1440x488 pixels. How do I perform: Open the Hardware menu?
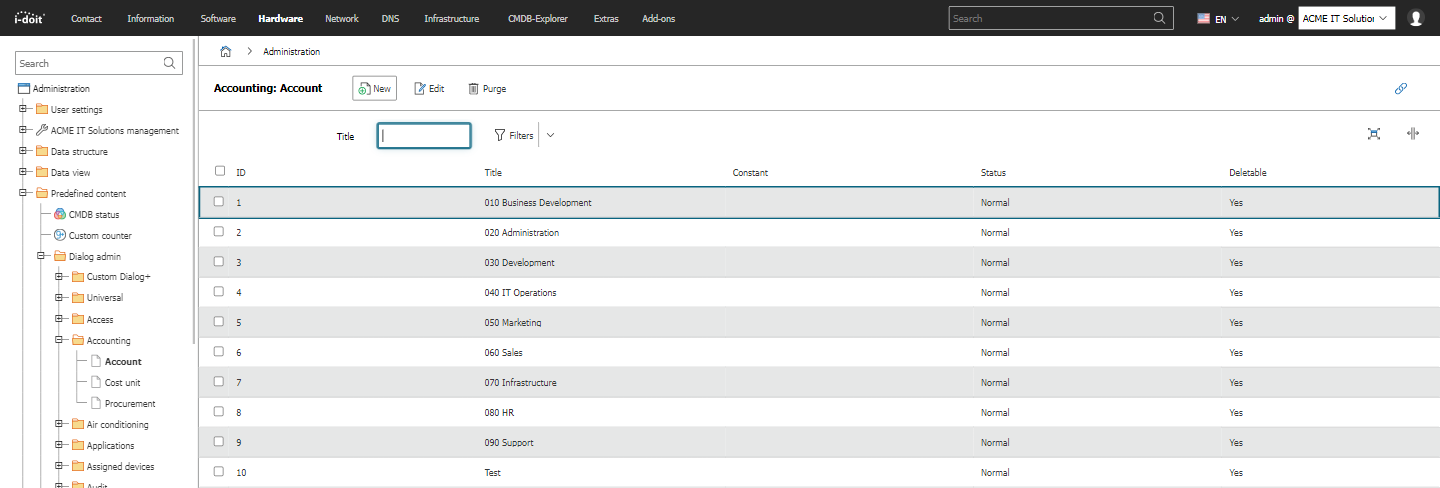point(280,18)
